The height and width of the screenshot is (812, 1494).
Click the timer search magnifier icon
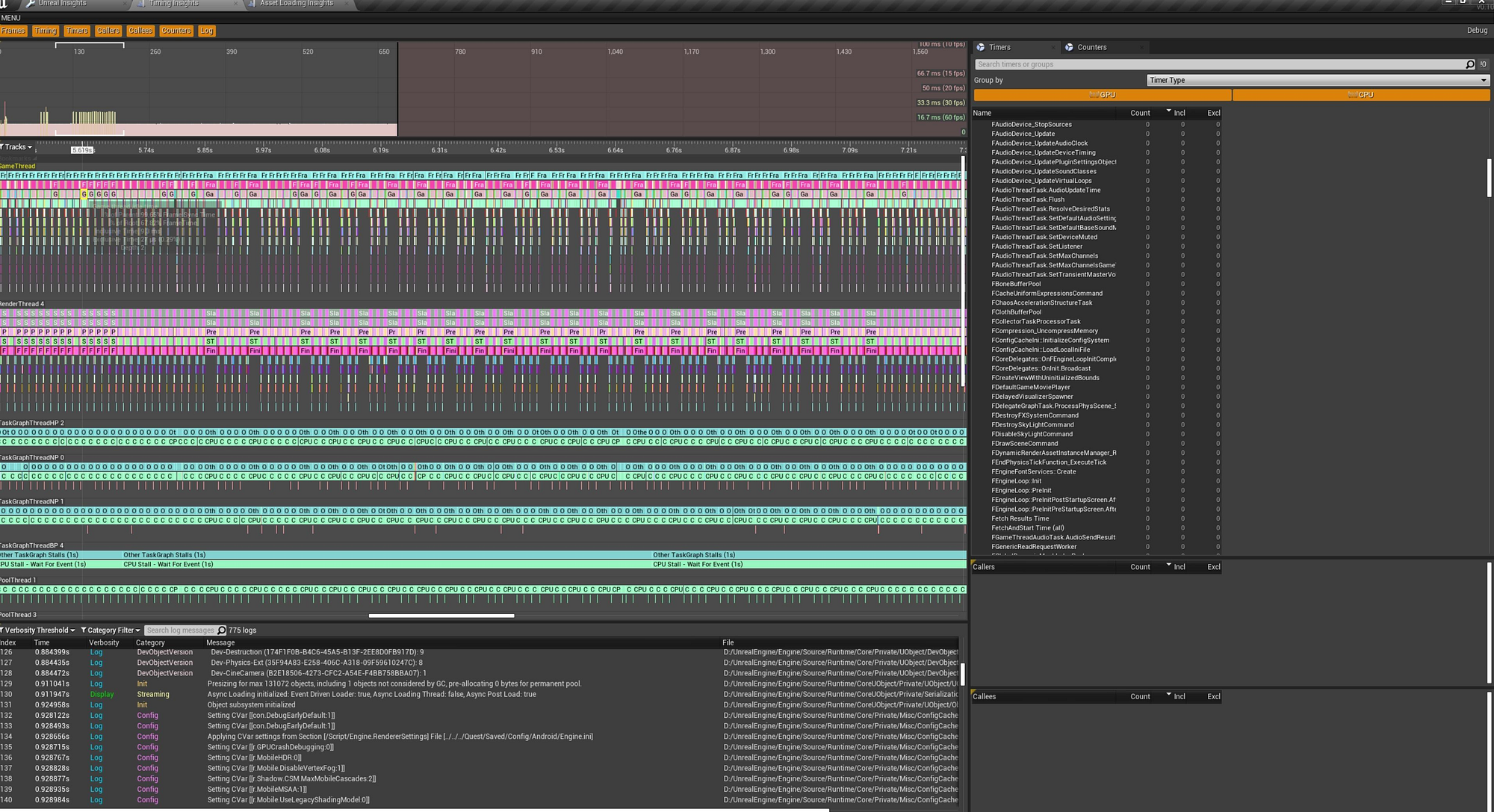1470,64
